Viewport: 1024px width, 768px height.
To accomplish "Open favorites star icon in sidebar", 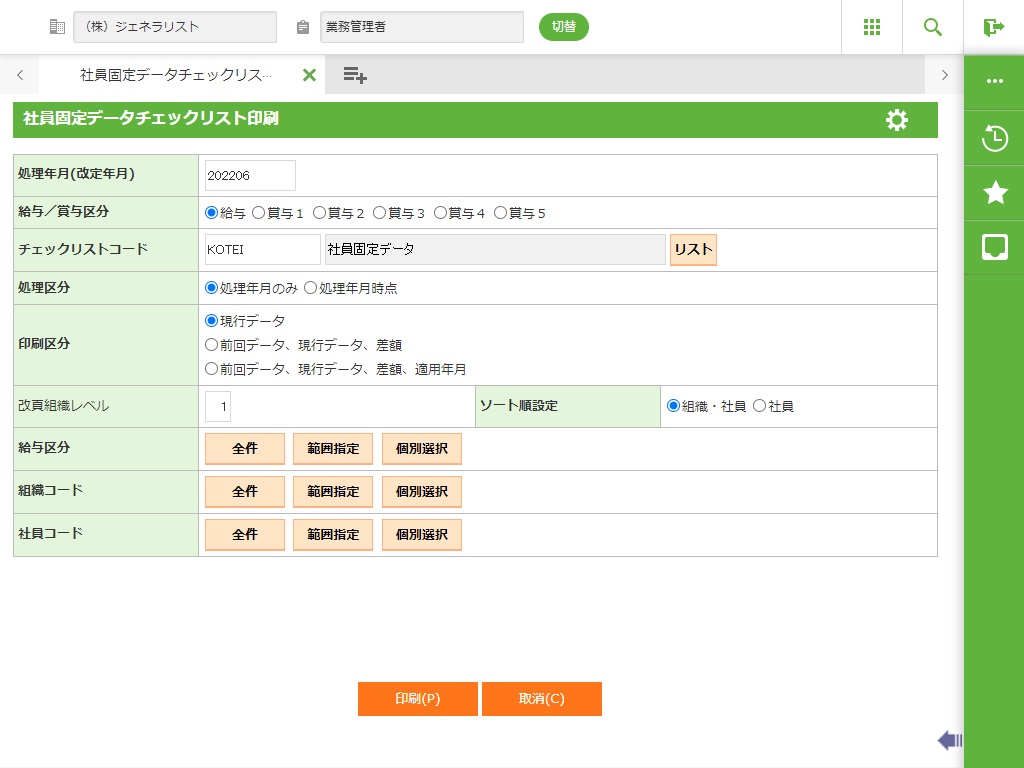I will tap(994, 193).
